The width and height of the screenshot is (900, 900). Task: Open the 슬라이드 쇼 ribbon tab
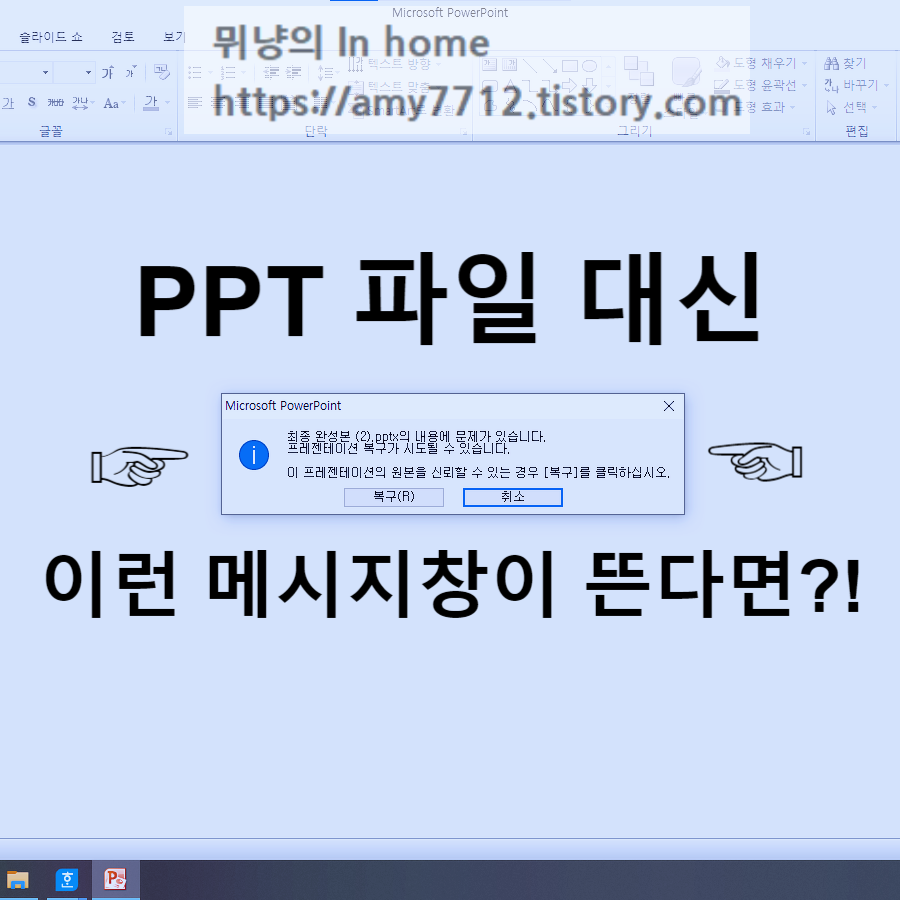(51, 37)
